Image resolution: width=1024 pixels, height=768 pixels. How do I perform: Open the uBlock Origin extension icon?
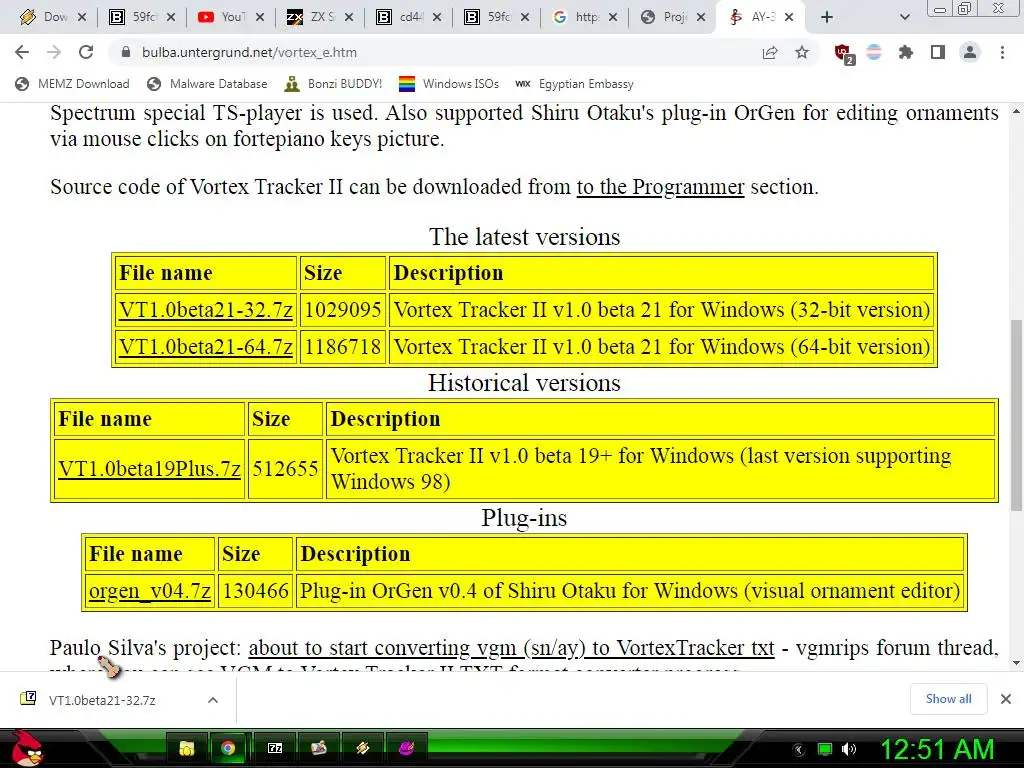pyautogui.click(x=843, y=53)
